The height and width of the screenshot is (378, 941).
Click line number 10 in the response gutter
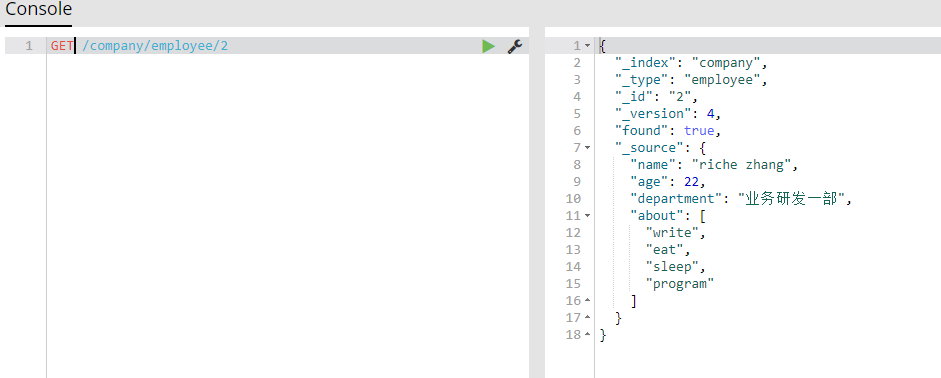tap(573, 199)
